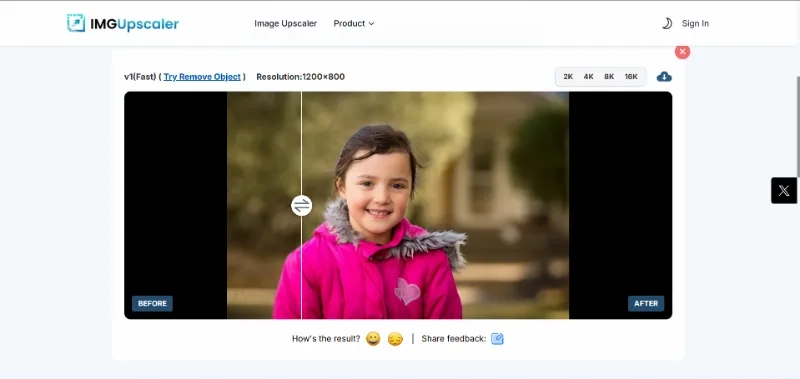Choose 16K resolution option
This screenshot has height=379, width=800.
coord(631,77)
